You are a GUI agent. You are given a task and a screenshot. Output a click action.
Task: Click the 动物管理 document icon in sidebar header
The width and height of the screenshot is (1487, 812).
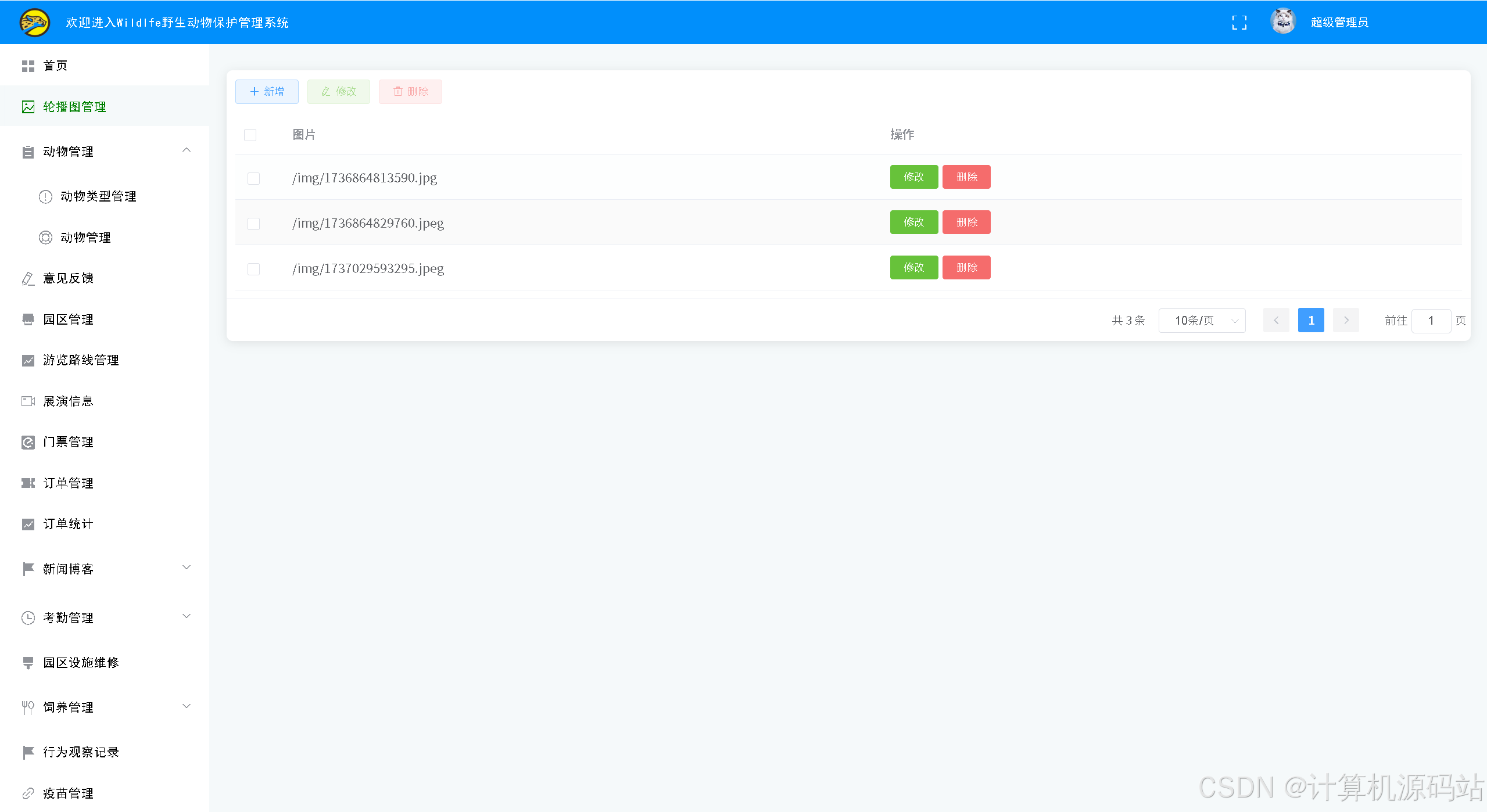(28, 152)
